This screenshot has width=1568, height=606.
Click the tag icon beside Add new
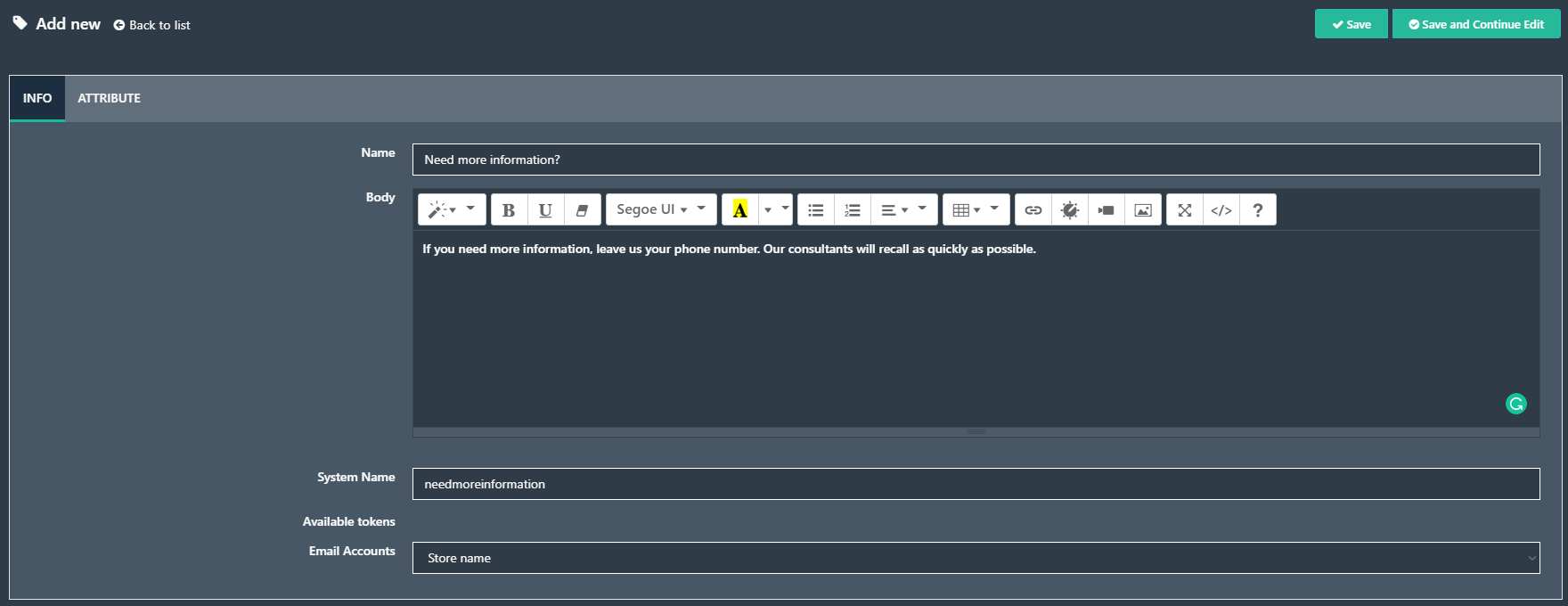[20, 23]
